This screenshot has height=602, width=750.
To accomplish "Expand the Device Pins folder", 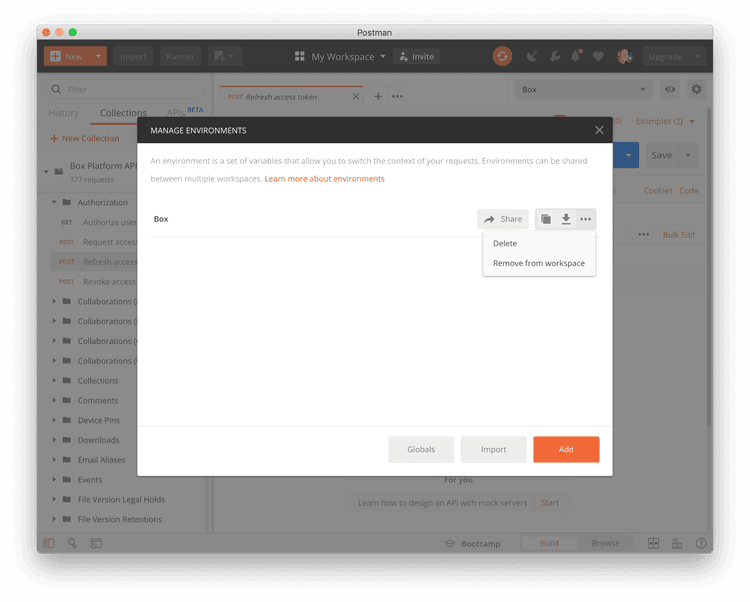I will click(x=54, y=420).
